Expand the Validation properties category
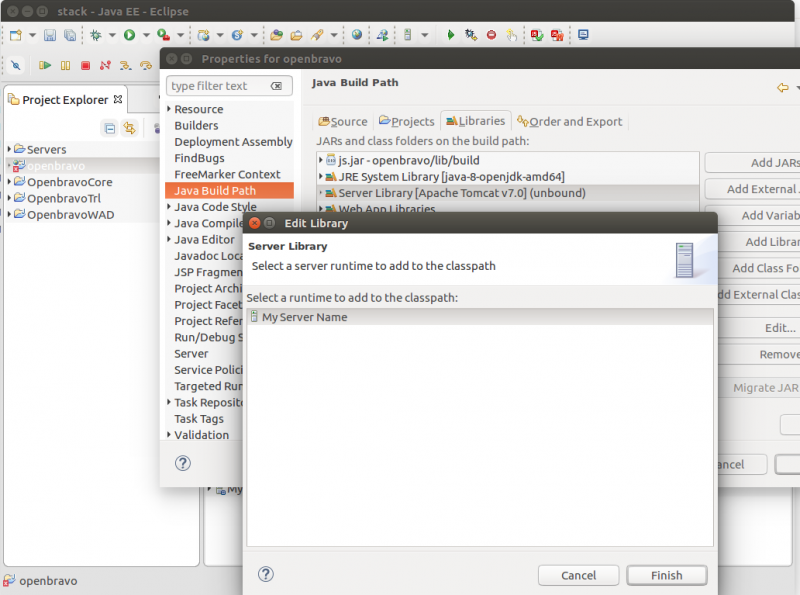This screenshot has width=800, height=595. [x=169, y=435]
